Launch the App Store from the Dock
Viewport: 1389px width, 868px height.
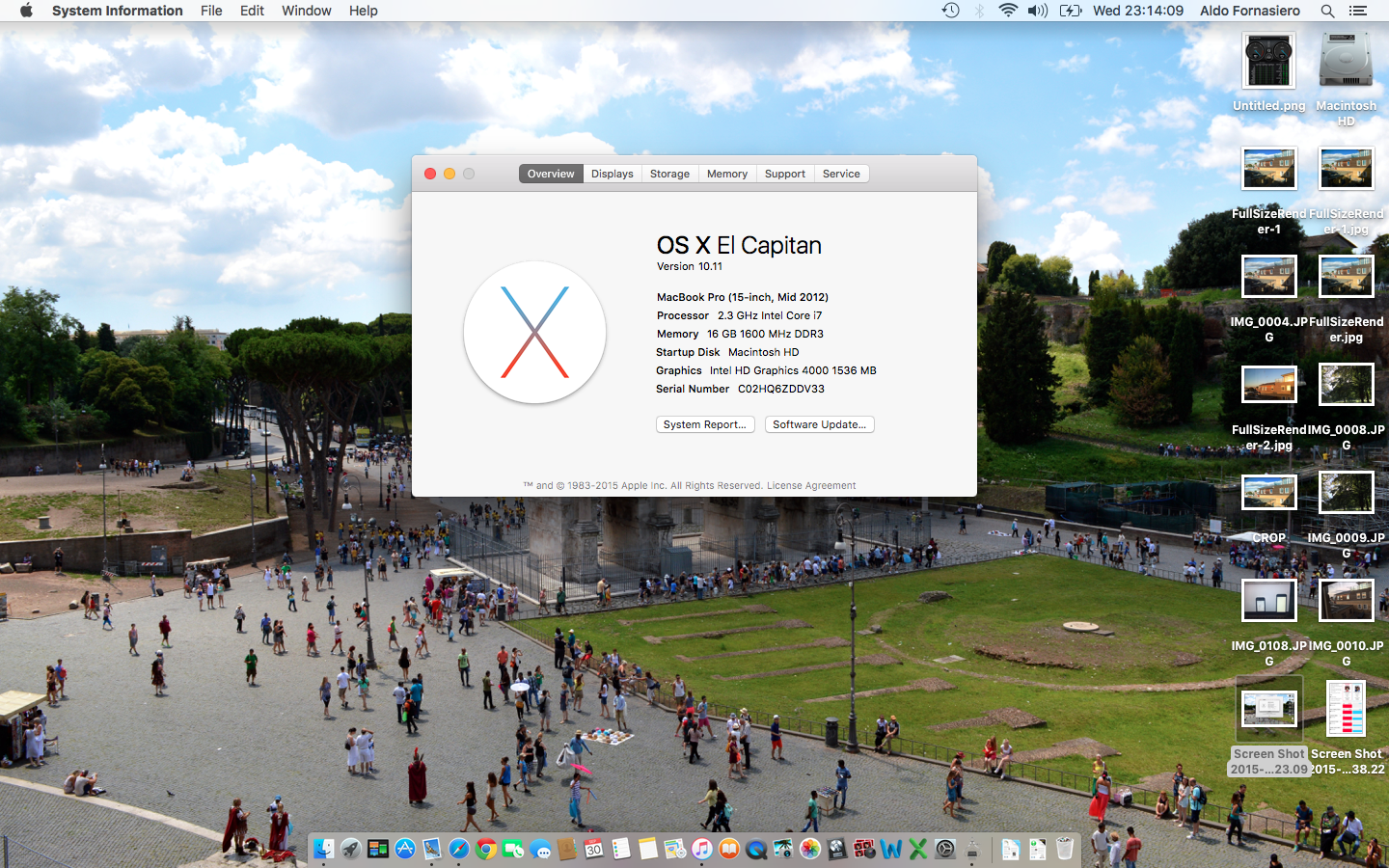[x=405, y=849]
